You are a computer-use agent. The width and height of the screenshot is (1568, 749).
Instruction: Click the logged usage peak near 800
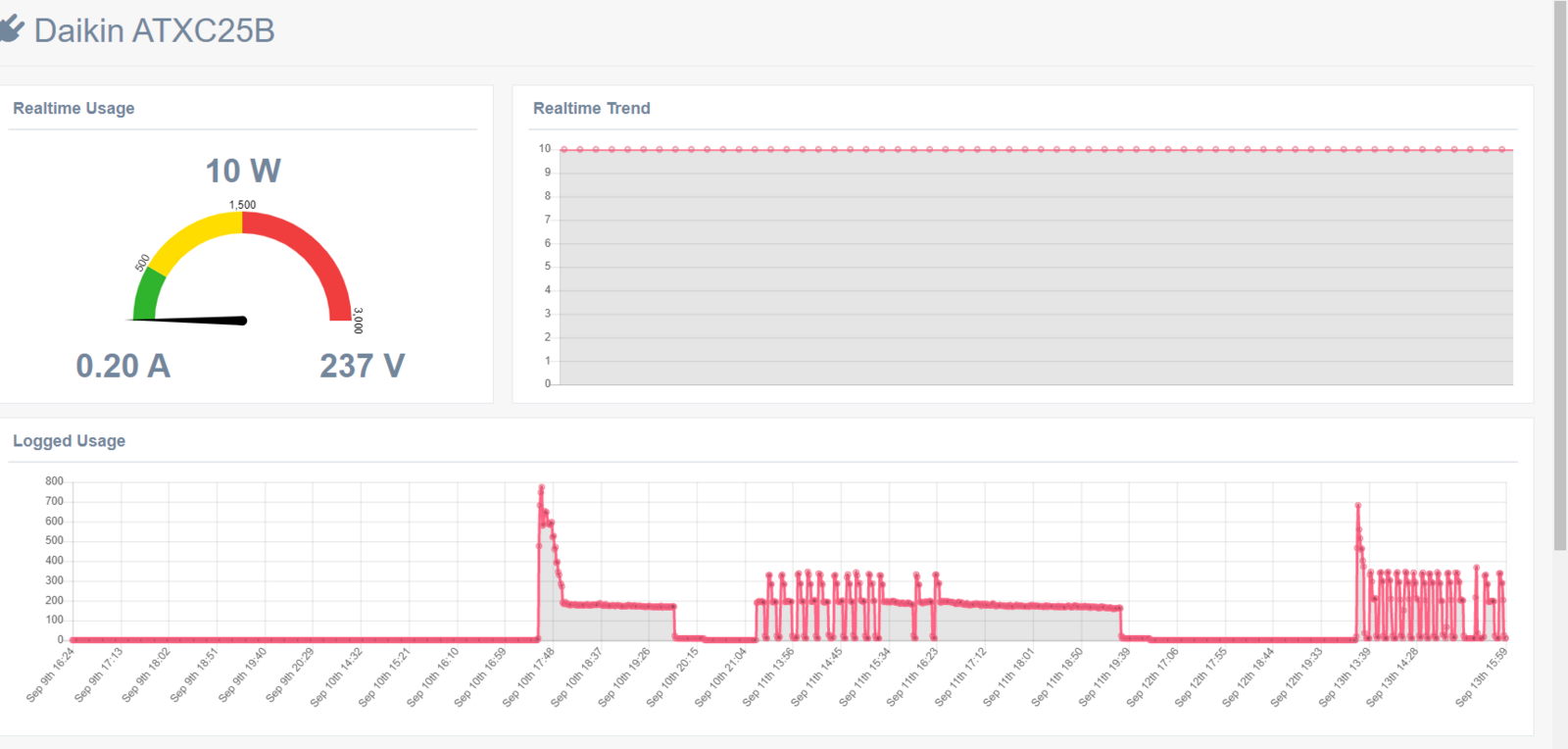[x=541, y=487]
